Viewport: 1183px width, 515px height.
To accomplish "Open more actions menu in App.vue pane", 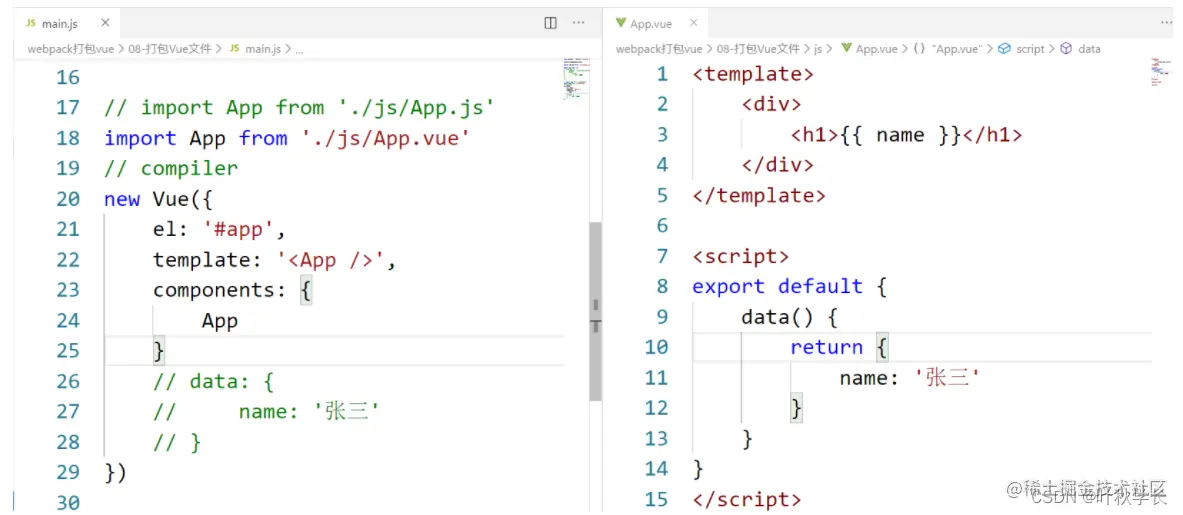I will point(1168,23).
